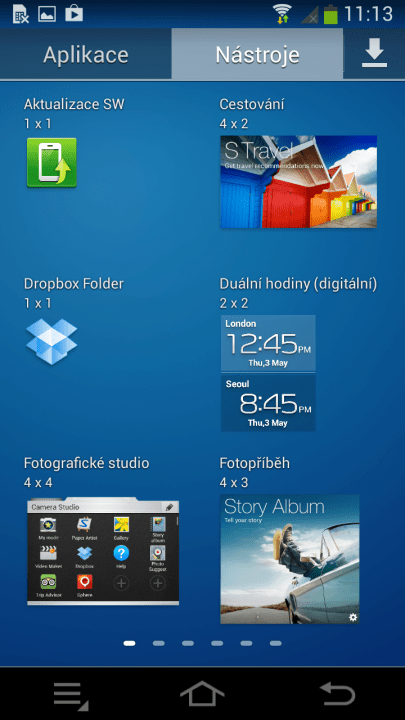Image resolution: width=405 pixels, height=720 pixels.
Task: Select the Nástroje tab
Action: (257, 54)
